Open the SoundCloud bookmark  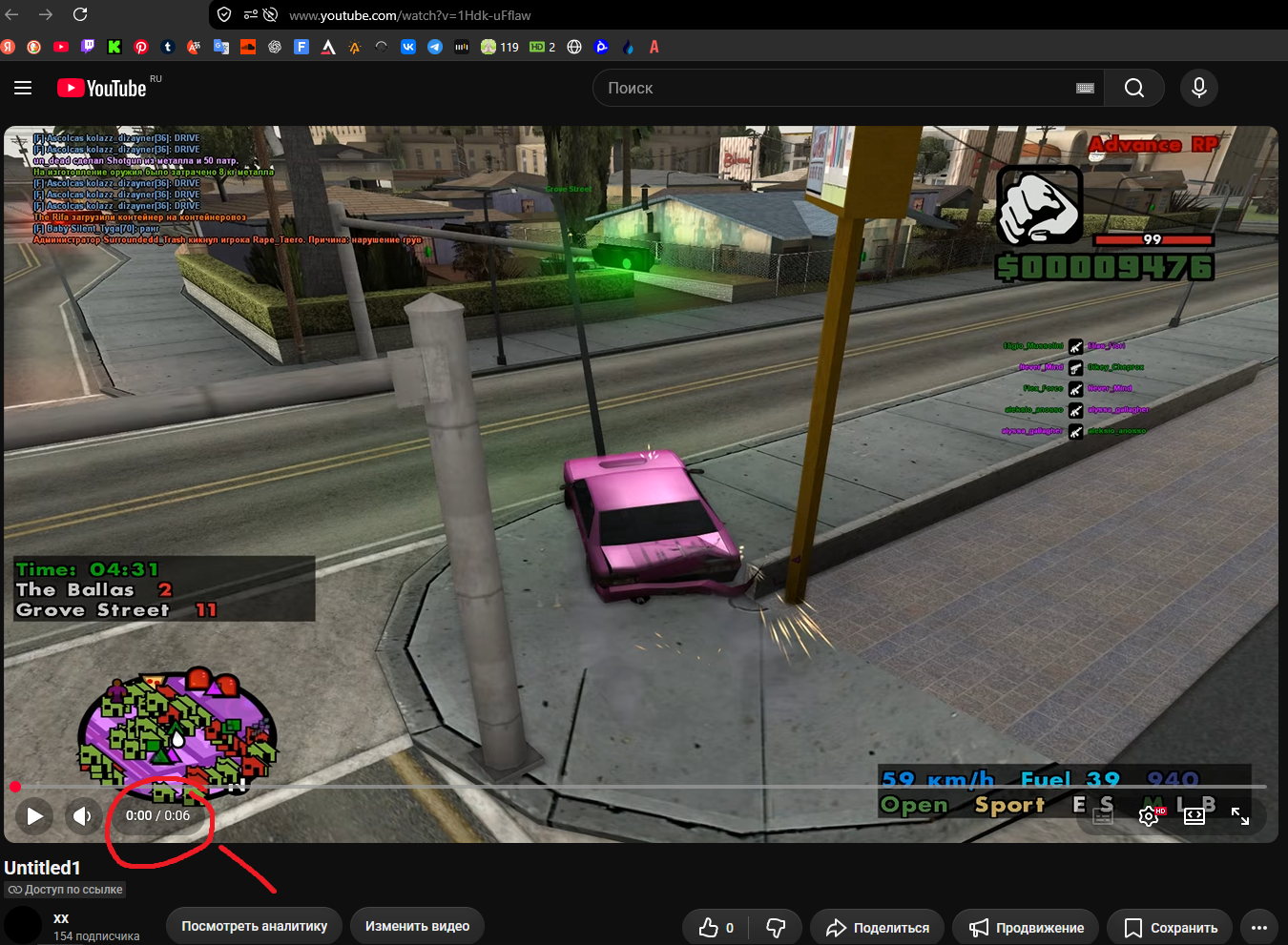pyautogui.click(x=248, y=47)
